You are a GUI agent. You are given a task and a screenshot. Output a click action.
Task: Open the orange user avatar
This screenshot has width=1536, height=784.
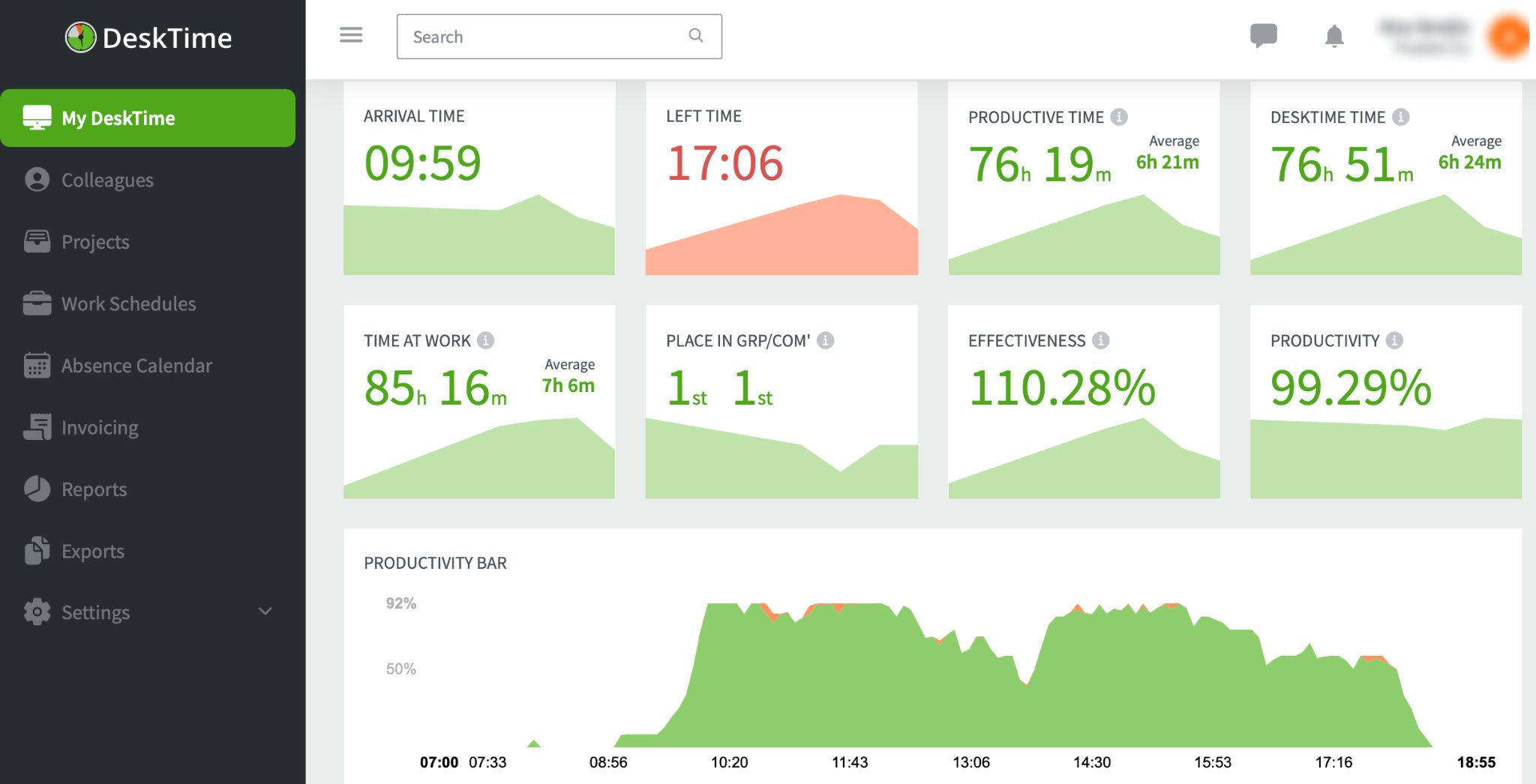pyautogui.click(x=1509, y=36)
